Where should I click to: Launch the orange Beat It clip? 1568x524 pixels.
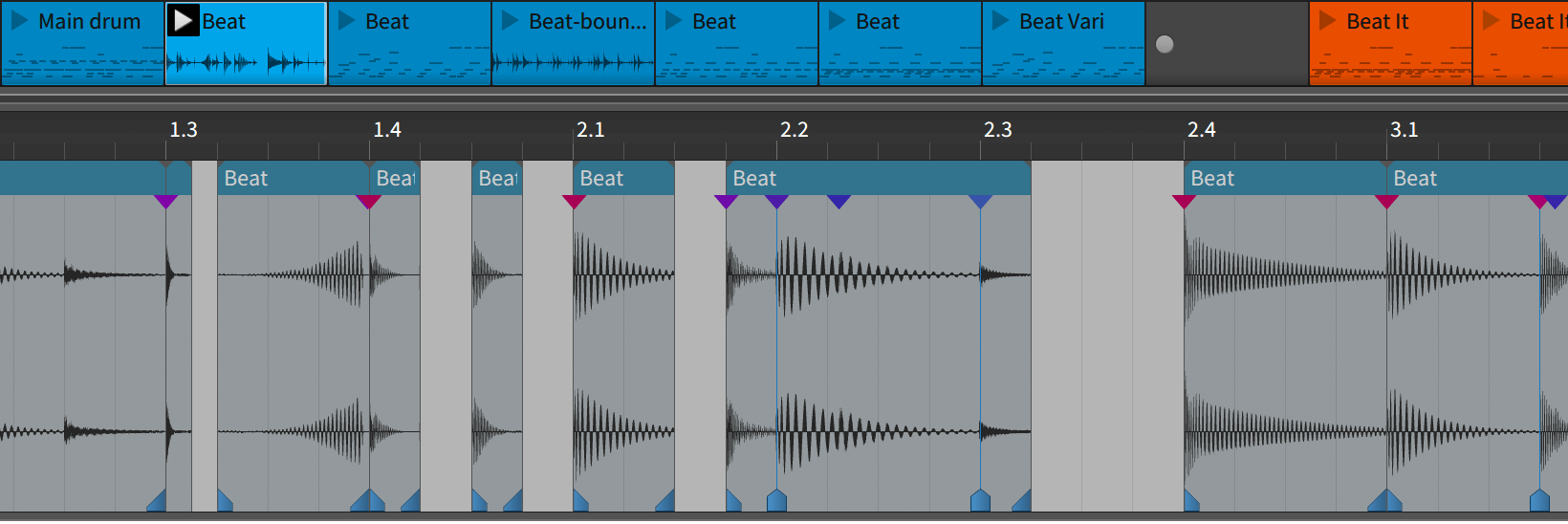[x=1328, y=21]
